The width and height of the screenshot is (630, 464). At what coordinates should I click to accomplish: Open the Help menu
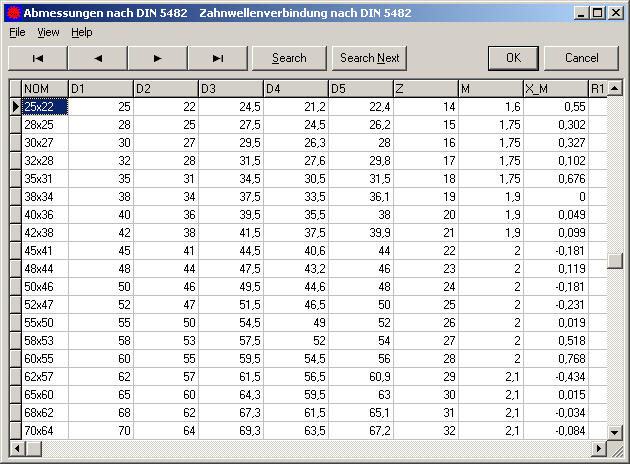coord(81,32)
